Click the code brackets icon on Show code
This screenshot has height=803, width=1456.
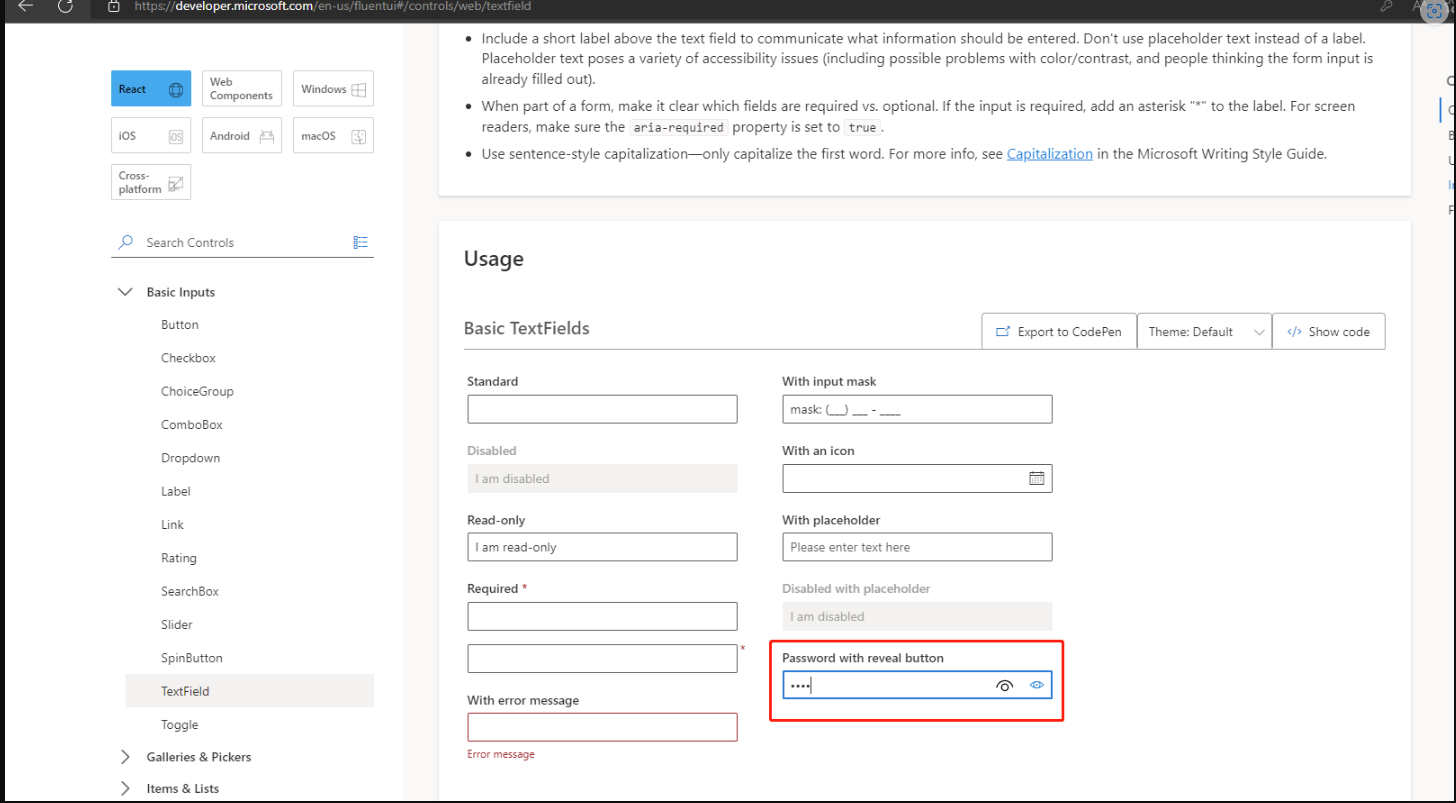(x=1296, y=330)
